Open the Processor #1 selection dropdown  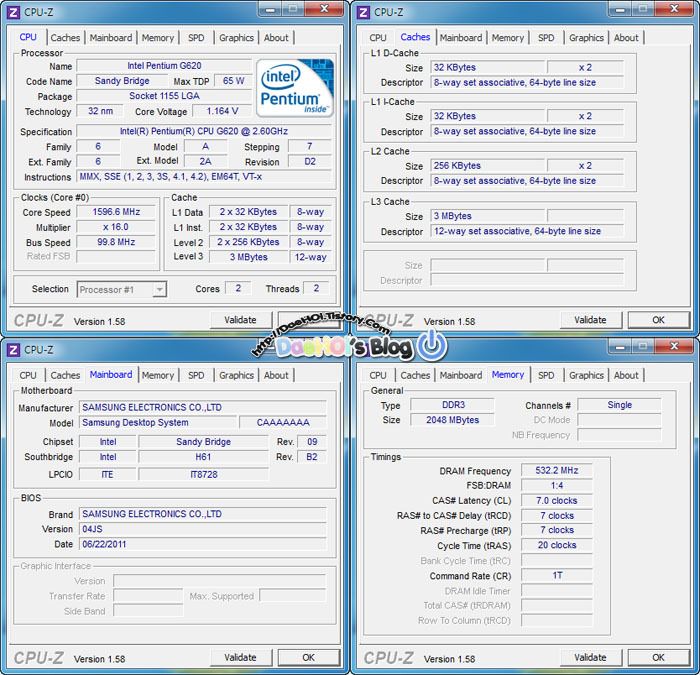pos(122,289)
